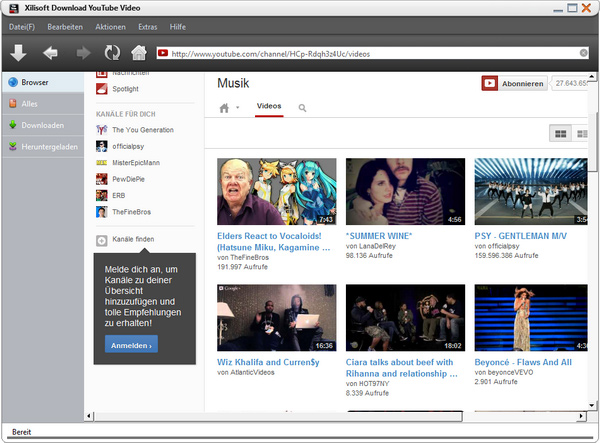
Task: Go forward with the right arrow icon
Action: pyautogui.click(x=83, y=53)
